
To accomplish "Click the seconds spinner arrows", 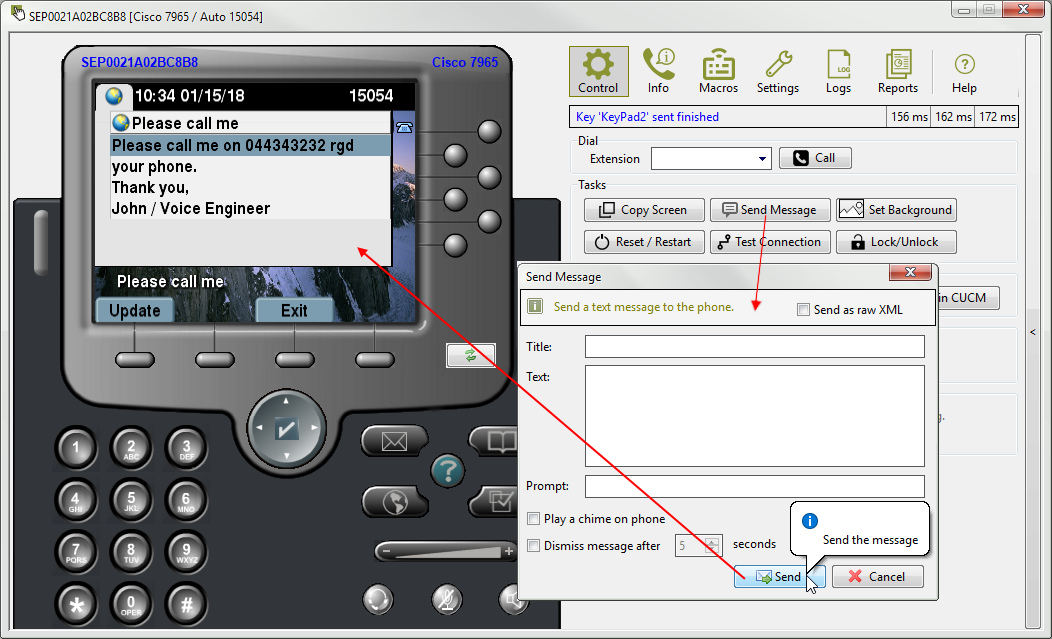I will pos(713,546).
